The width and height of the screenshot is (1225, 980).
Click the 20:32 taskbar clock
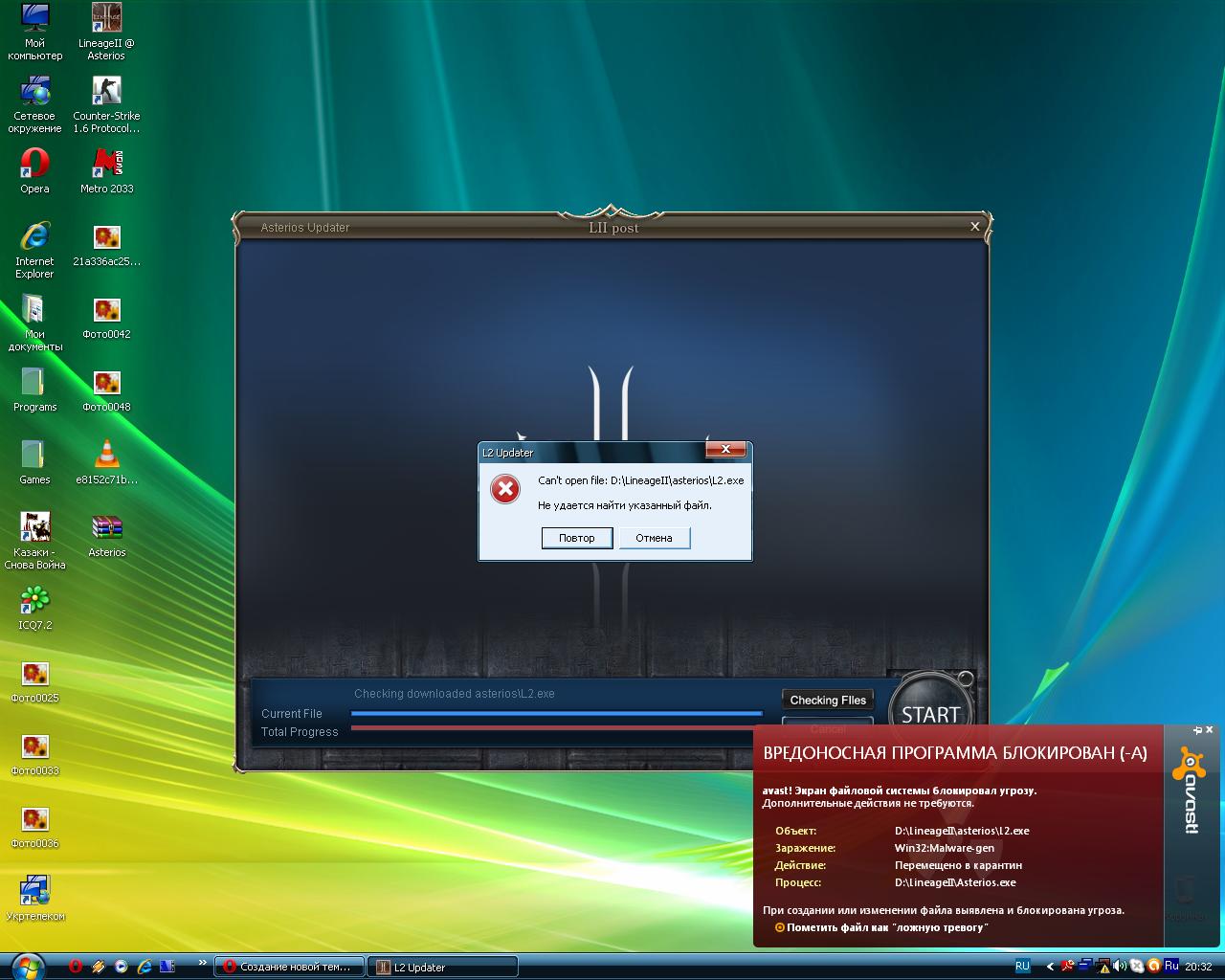point(1198,967)
